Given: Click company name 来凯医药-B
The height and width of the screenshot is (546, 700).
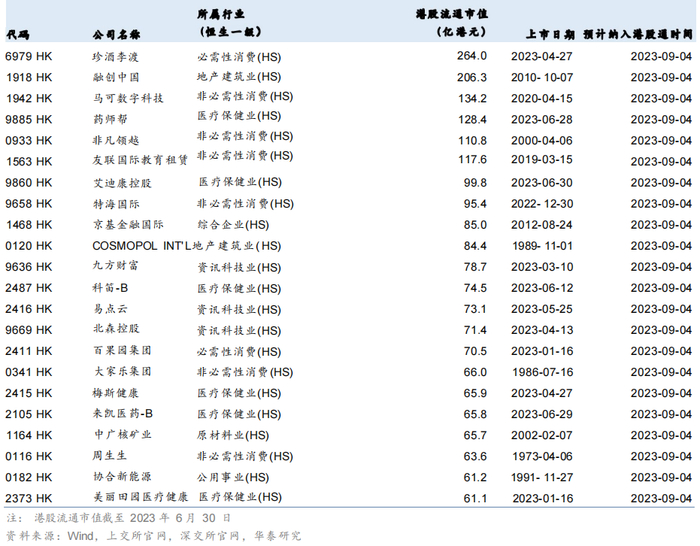Looking at the screenshot, I should pyautogui.click(x=123, y=414).
